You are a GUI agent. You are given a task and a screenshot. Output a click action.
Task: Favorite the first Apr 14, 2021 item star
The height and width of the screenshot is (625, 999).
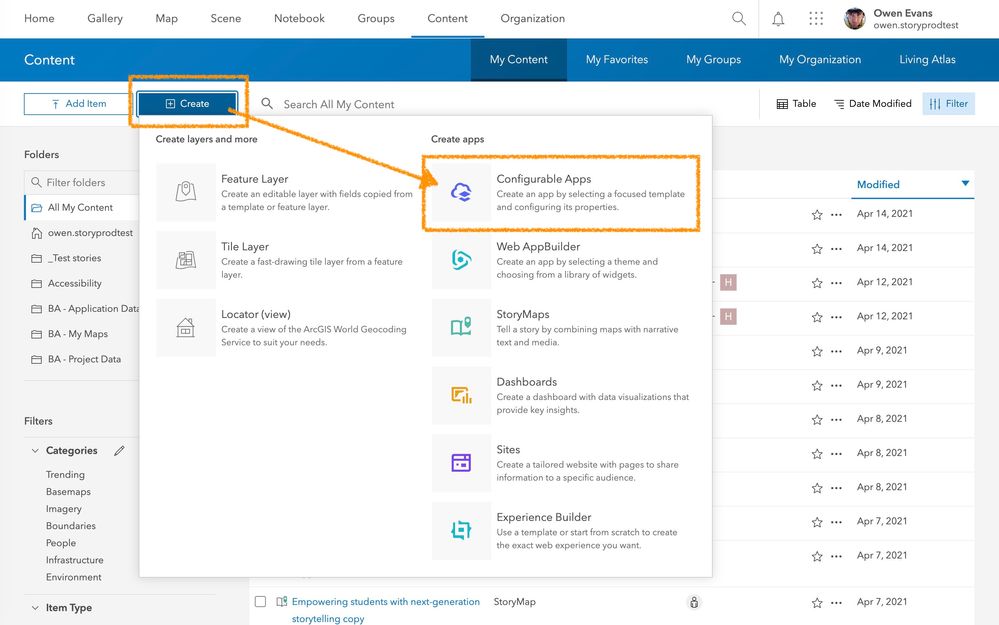(817, 215)
